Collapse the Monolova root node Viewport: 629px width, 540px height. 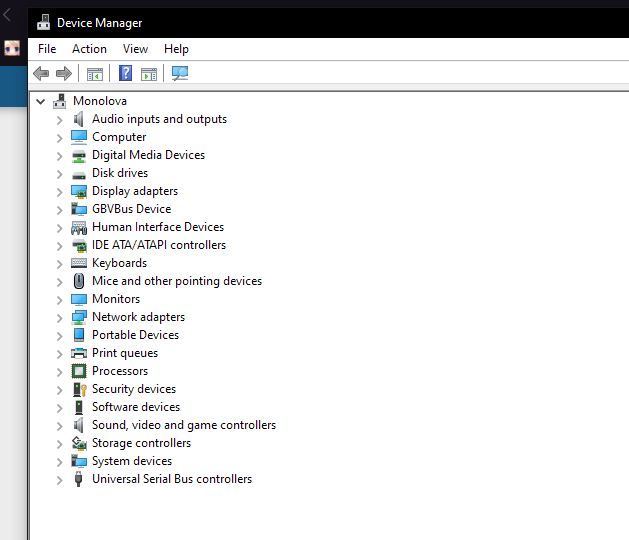tap(41, 101)
